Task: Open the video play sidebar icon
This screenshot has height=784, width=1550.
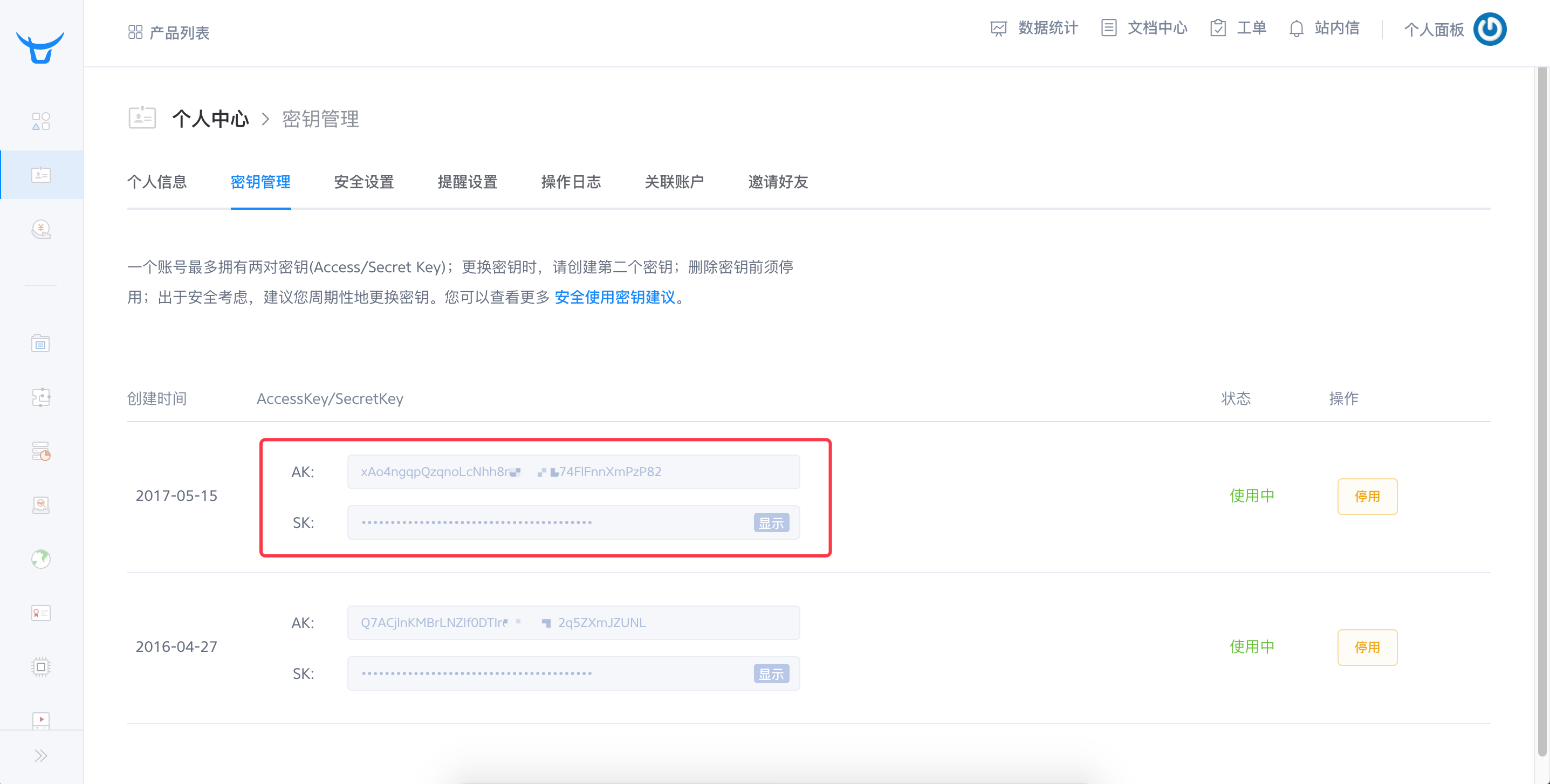Action: point(40,720)
